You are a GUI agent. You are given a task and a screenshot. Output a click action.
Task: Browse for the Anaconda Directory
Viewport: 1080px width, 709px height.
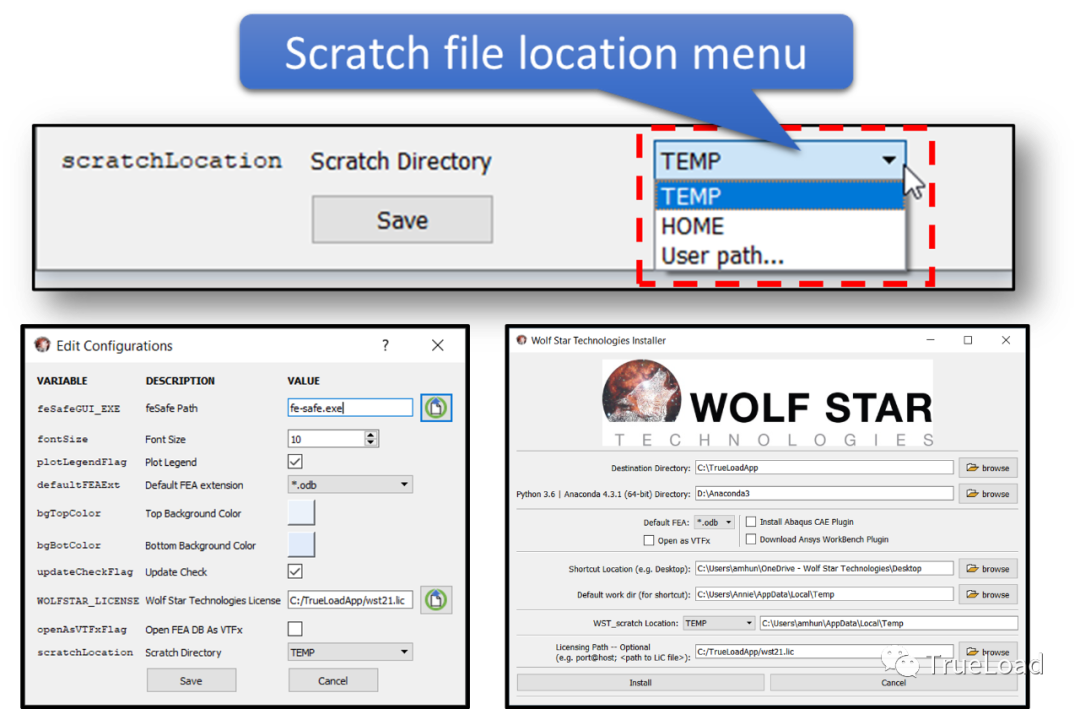[x=988, y=494]
